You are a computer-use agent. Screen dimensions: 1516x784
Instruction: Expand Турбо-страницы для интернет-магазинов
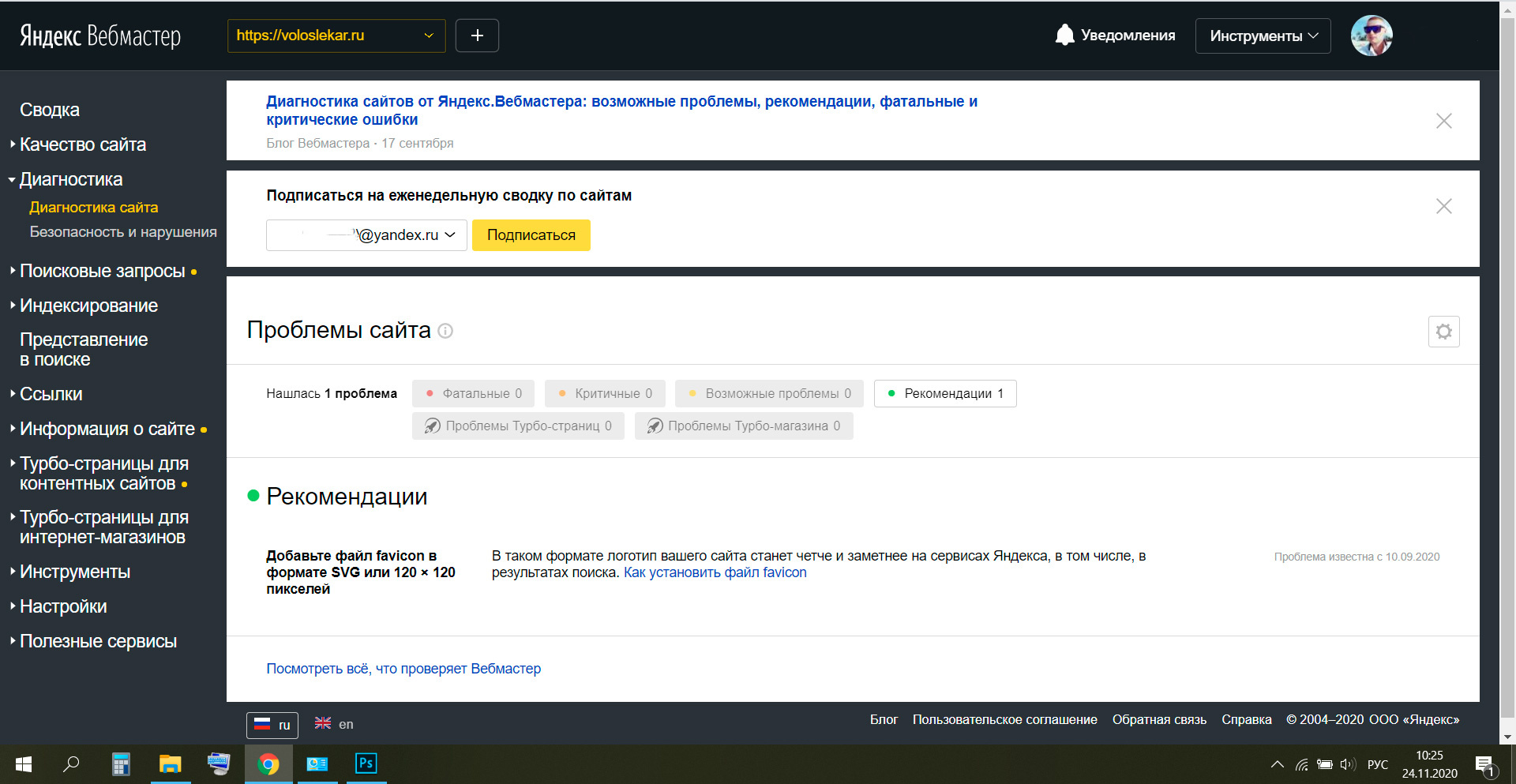click(x=103, y=527)
